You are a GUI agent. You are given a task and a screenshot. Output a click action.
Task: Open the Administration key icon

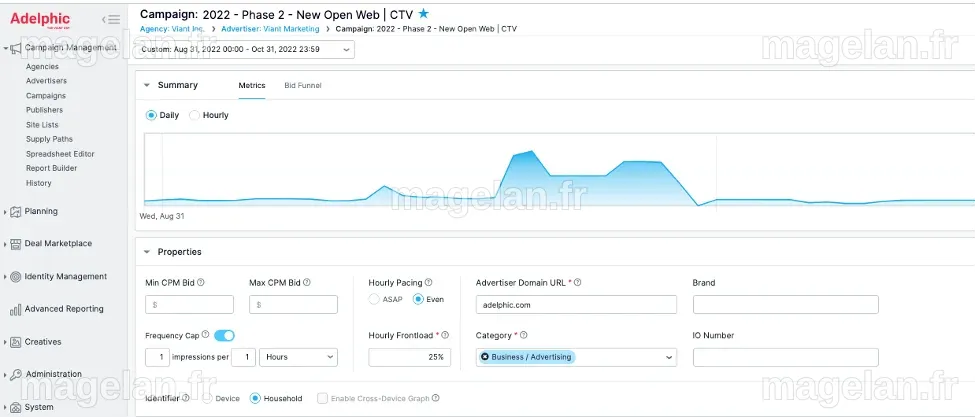tap(16, 374)
